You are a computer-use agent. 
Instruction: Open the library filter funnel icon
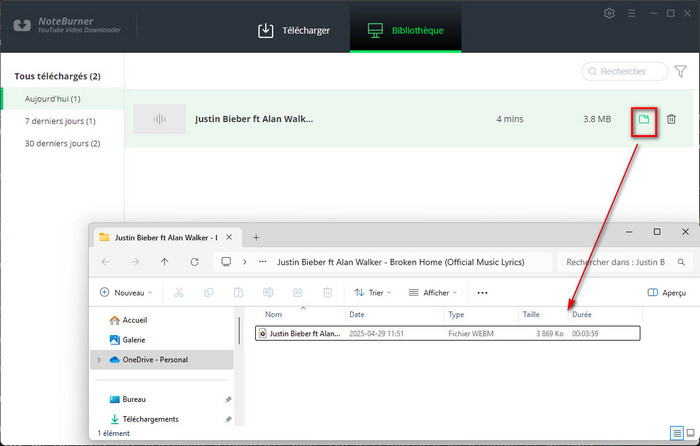680,71
